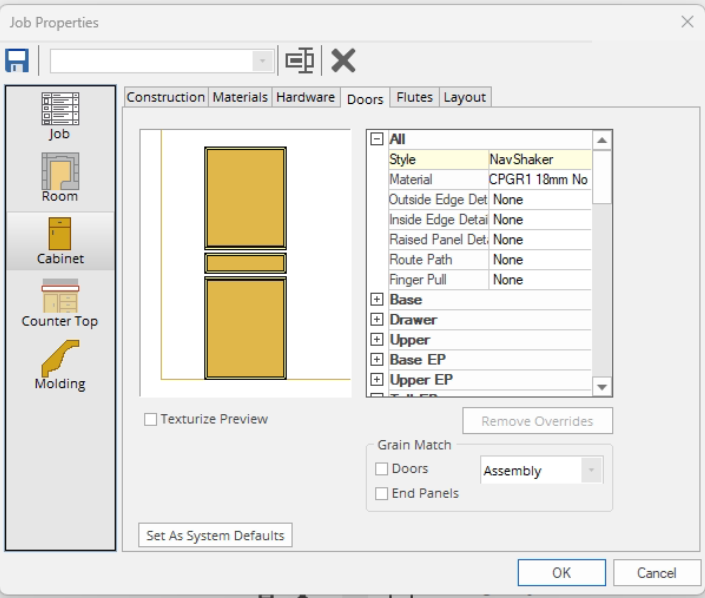This screenshot has width=705, height=598.
Task: Open the Molding section in sidebar
Action: 60,366
